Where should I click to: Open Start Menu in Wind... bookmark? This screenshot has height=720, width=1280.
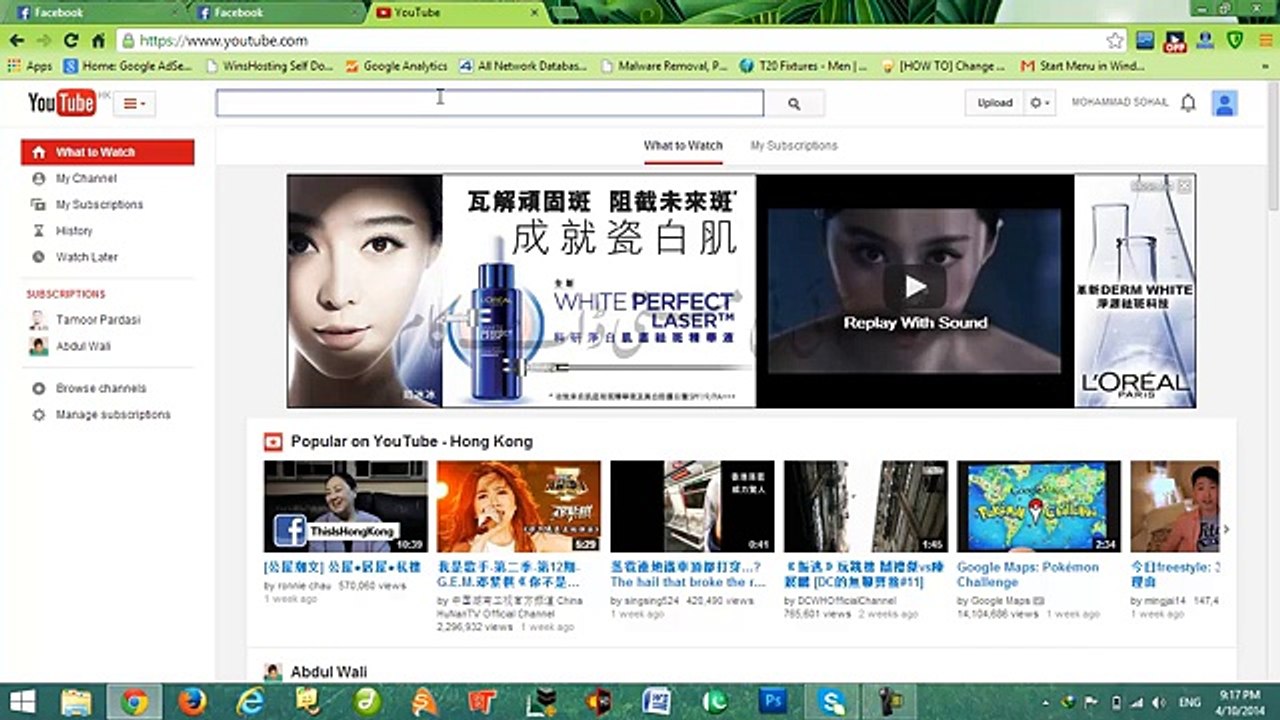[x=1082, y=66]
